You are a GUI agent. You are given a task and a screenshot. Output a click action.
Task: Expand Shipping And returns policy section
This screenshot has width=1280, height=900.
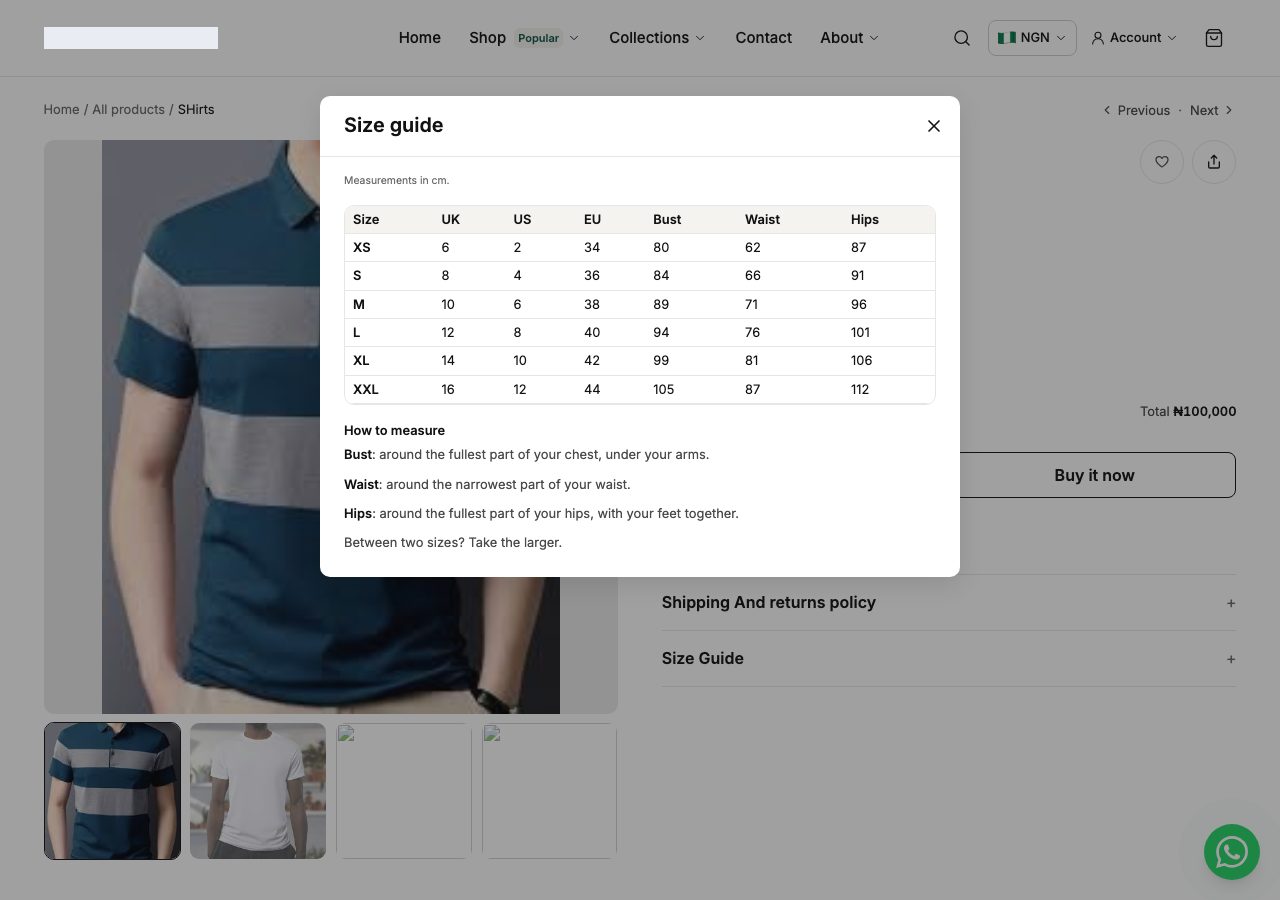[x=948, y=602]
